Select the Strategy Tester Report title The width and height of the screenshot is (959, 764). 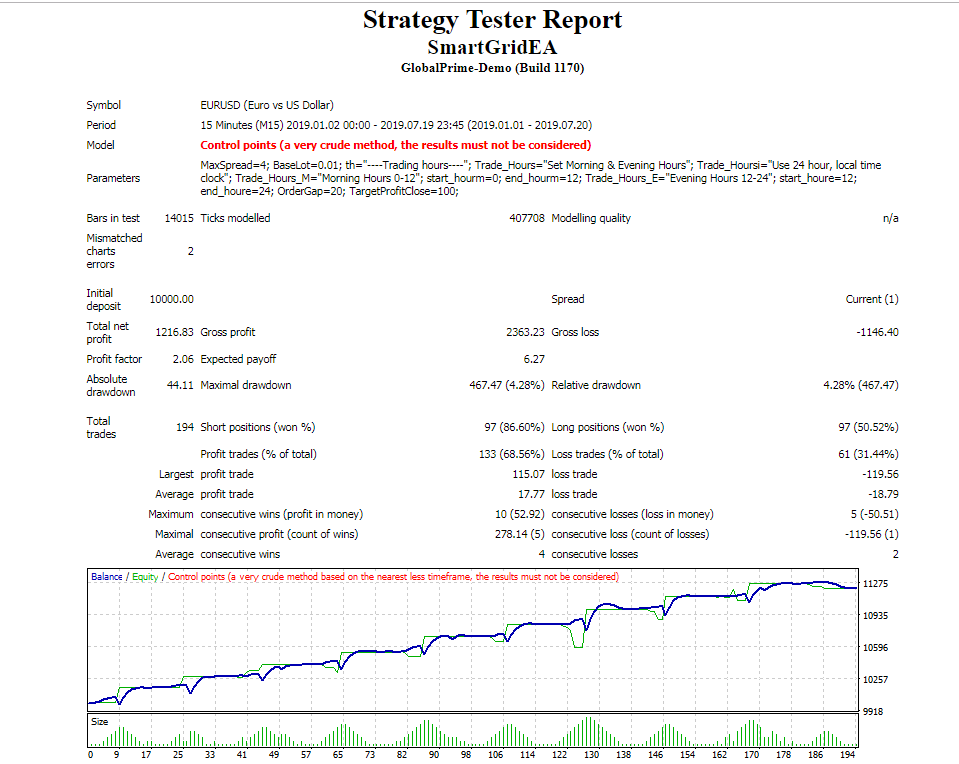(x=492, y=20)
